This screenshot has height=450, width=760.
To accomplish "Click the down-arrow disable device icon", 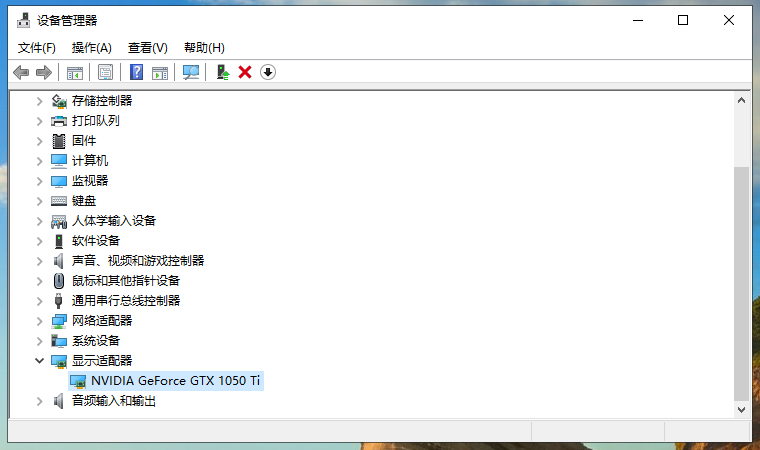I will pos(267,72).
